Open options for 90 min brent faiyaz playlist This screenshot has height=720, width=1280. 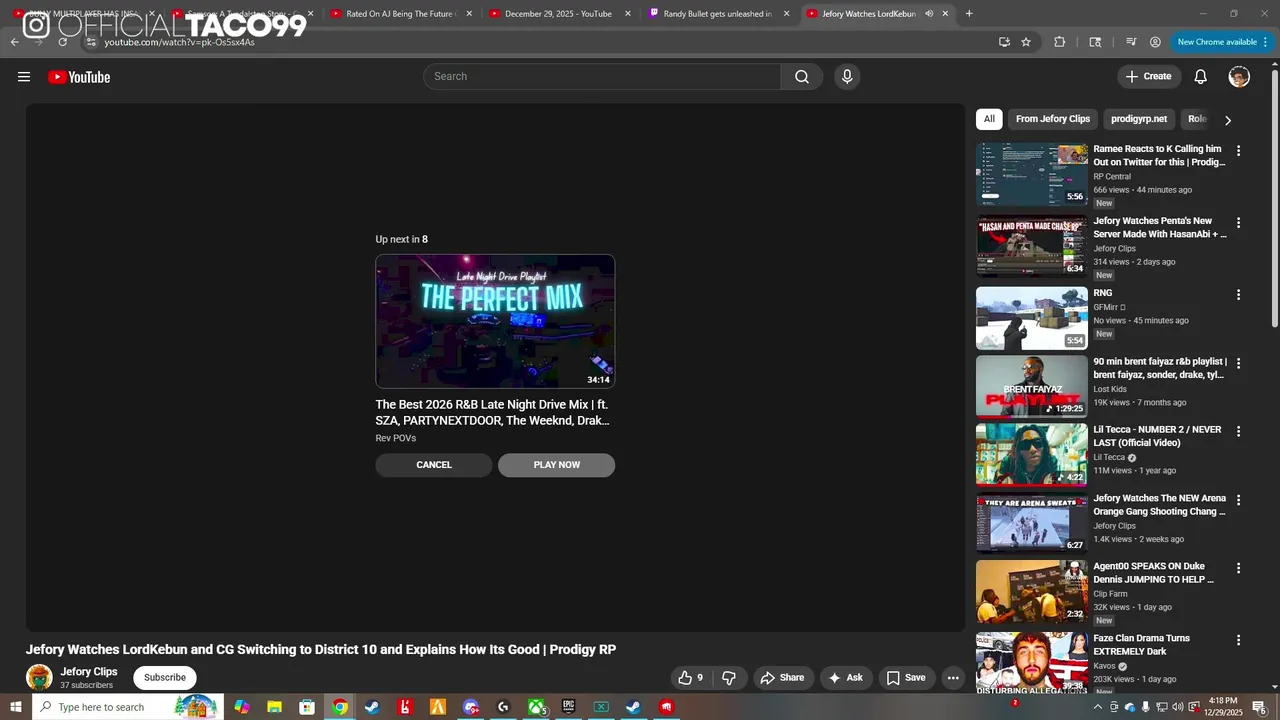click(1238, 363)
